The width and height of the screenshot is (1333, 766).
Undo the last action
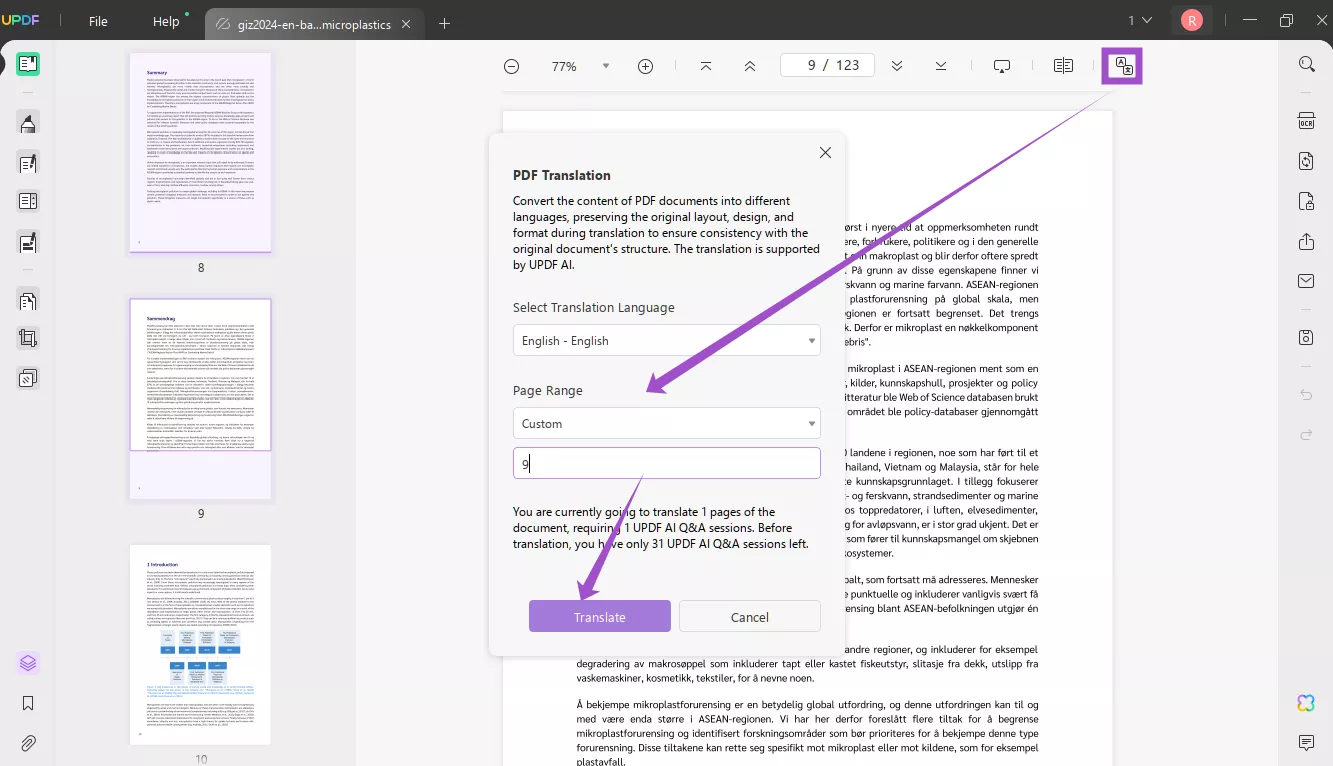click(x=1306, y=395)
